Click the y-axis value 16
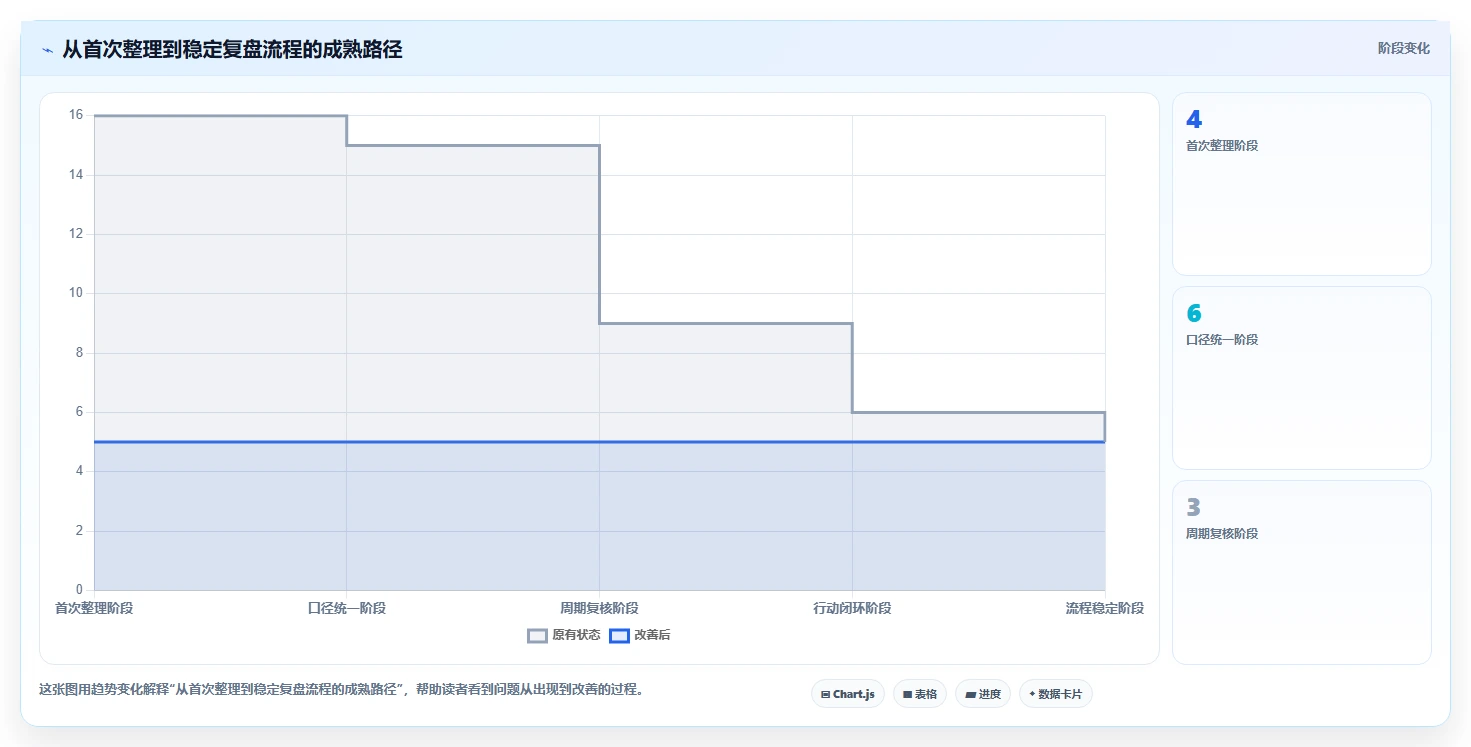 click(76, 115)
